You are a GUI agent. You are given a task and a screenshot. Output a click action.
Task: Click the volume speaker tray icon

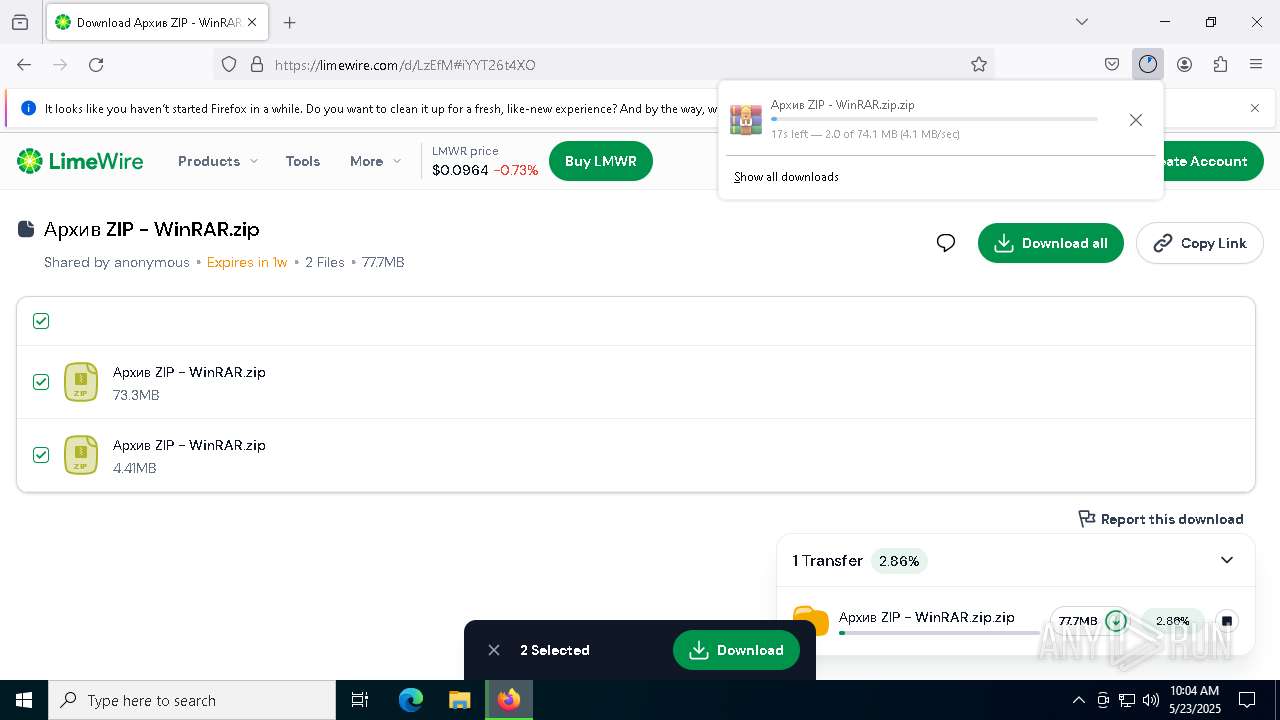click(x=1151, y=700)
